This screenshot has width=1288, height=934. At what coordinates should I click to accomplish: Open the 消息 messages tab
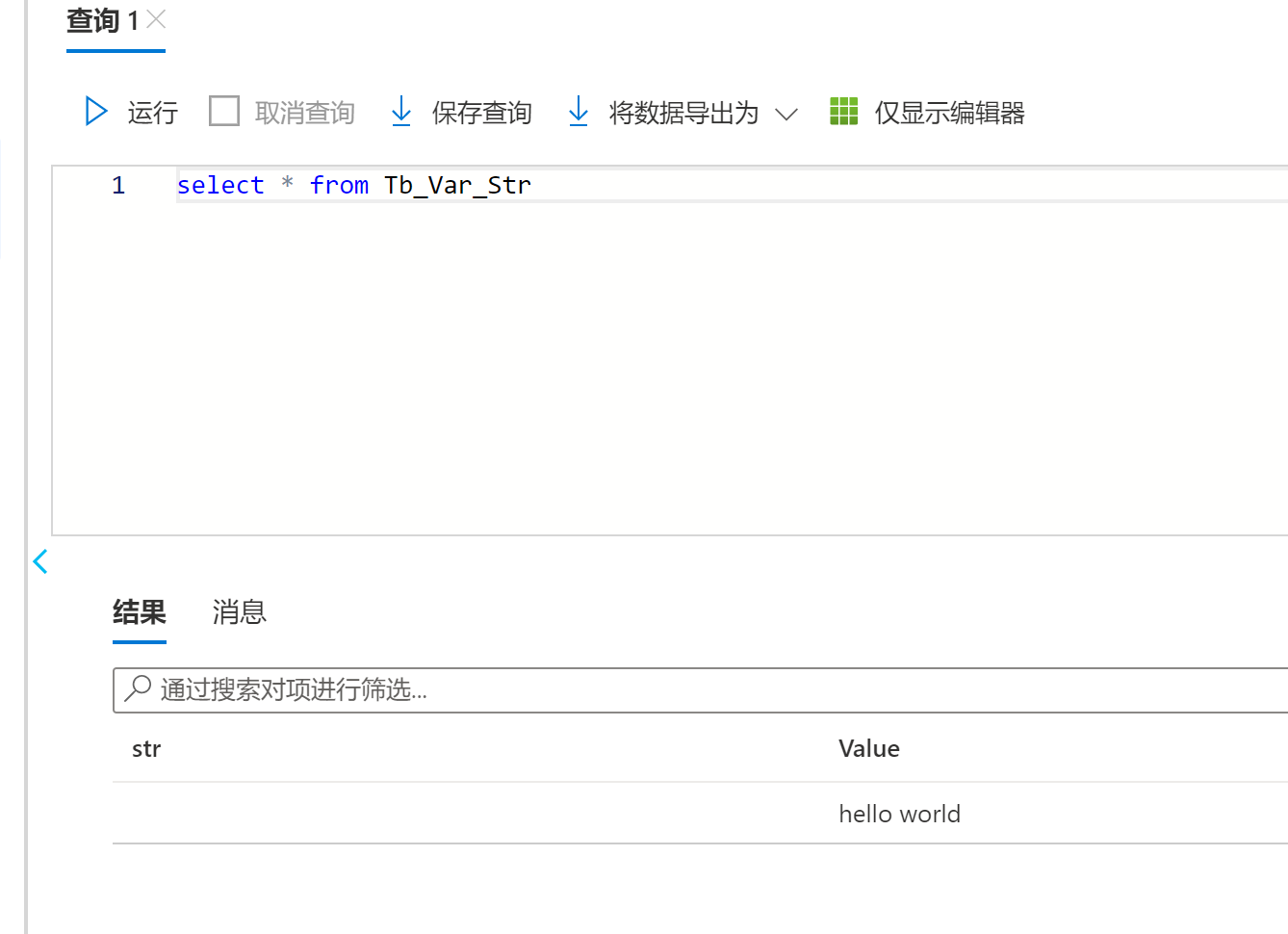coord(239,611)
